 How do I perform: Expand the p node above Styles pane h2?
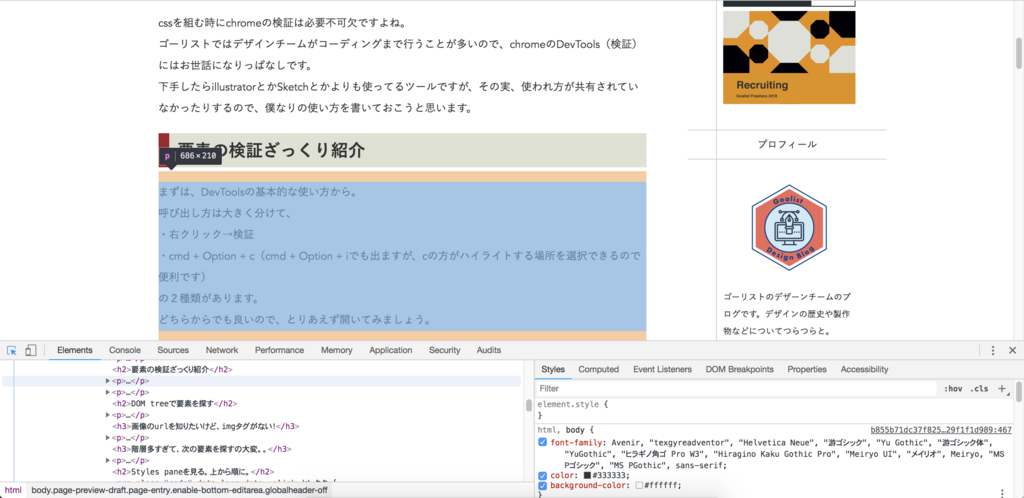pyautogui.click(x=108, y=460)
